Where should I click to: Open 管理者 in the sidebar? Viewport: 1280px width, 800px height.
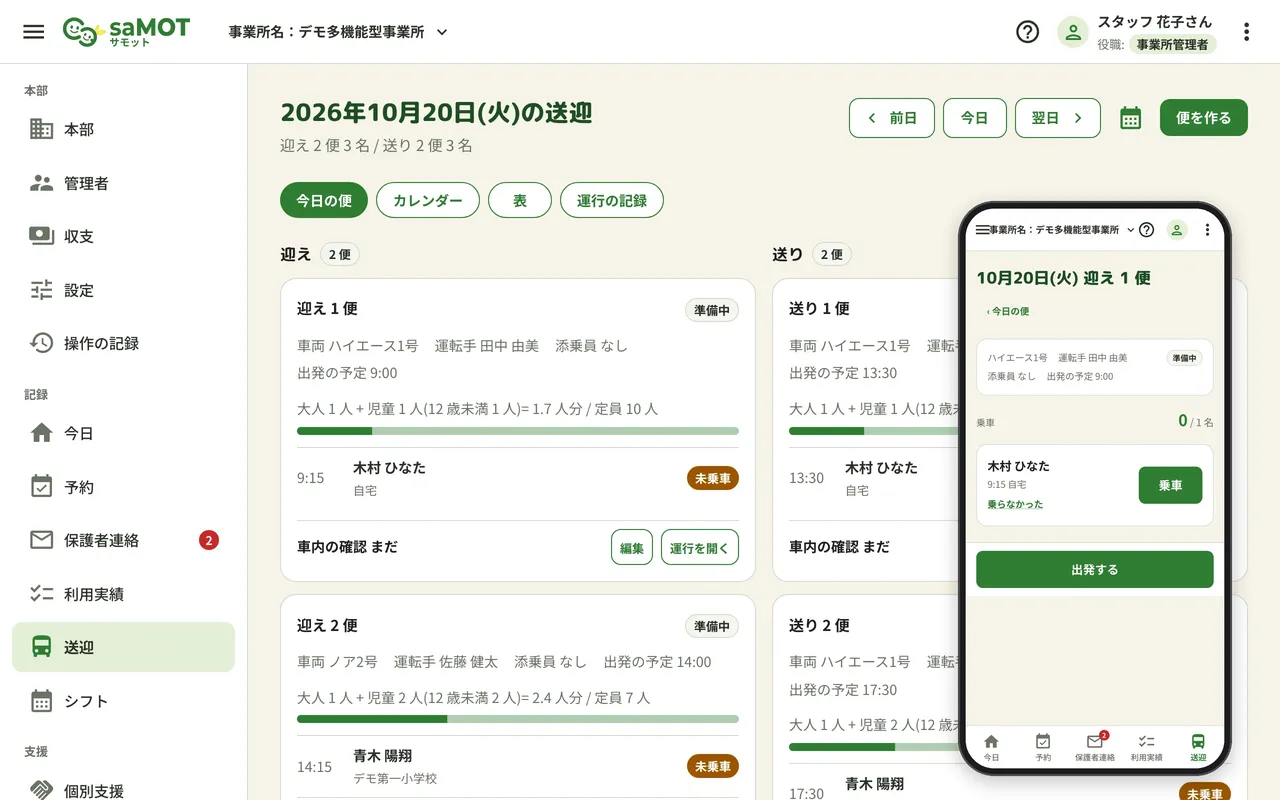pyautogui.click(x=124, y=183)
